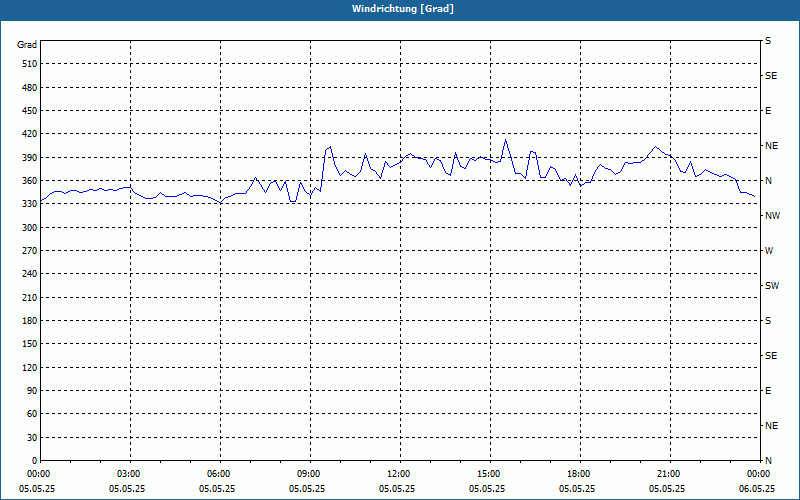Click the N compass label beside the 0 baseline

tap(768, 460)
